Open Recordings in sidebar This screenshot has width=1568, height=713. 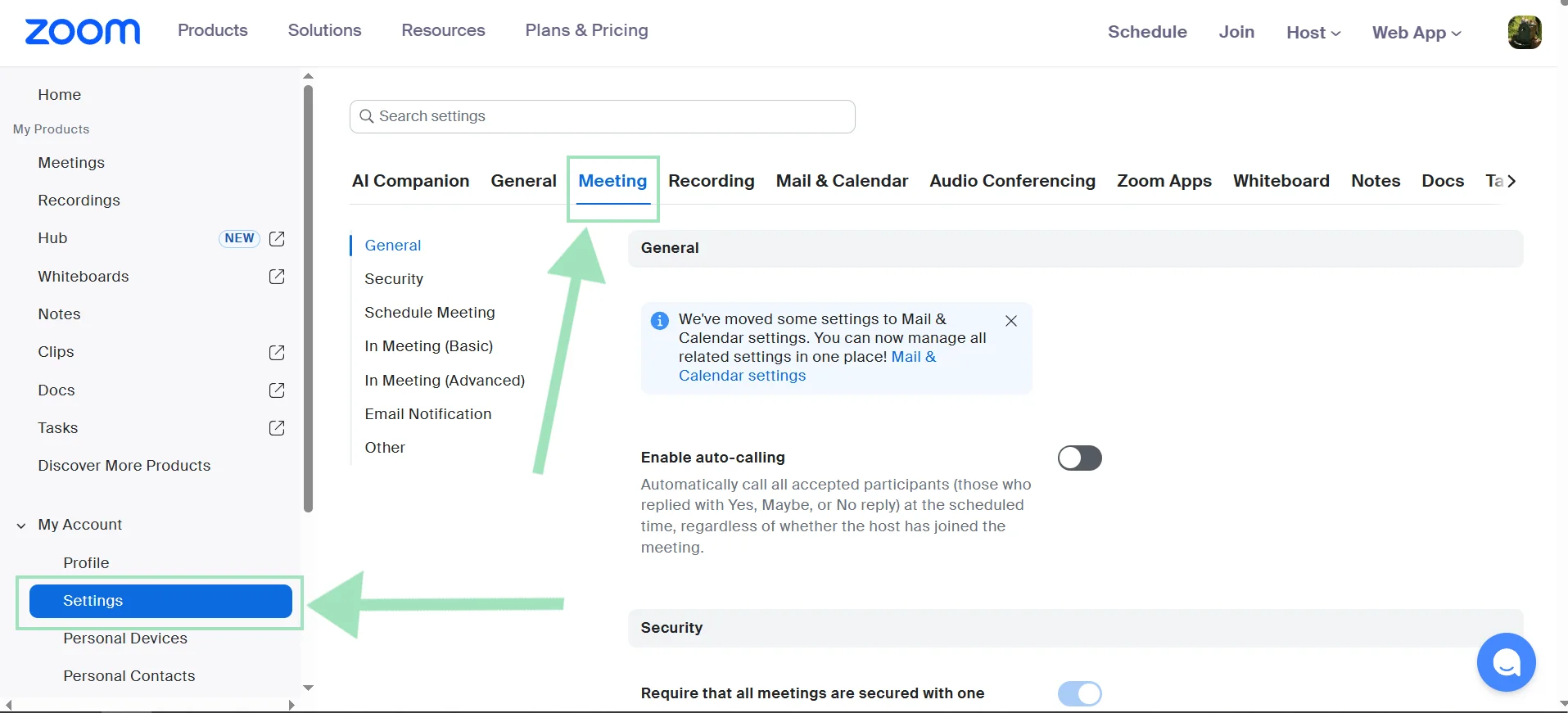click(79, 201)
